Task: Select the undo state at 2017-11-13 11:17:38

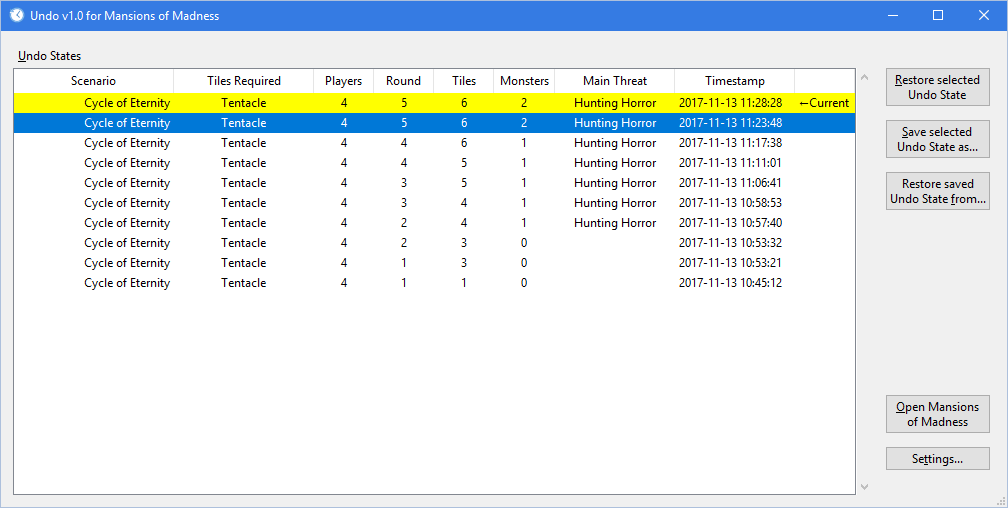Action: 435,143
